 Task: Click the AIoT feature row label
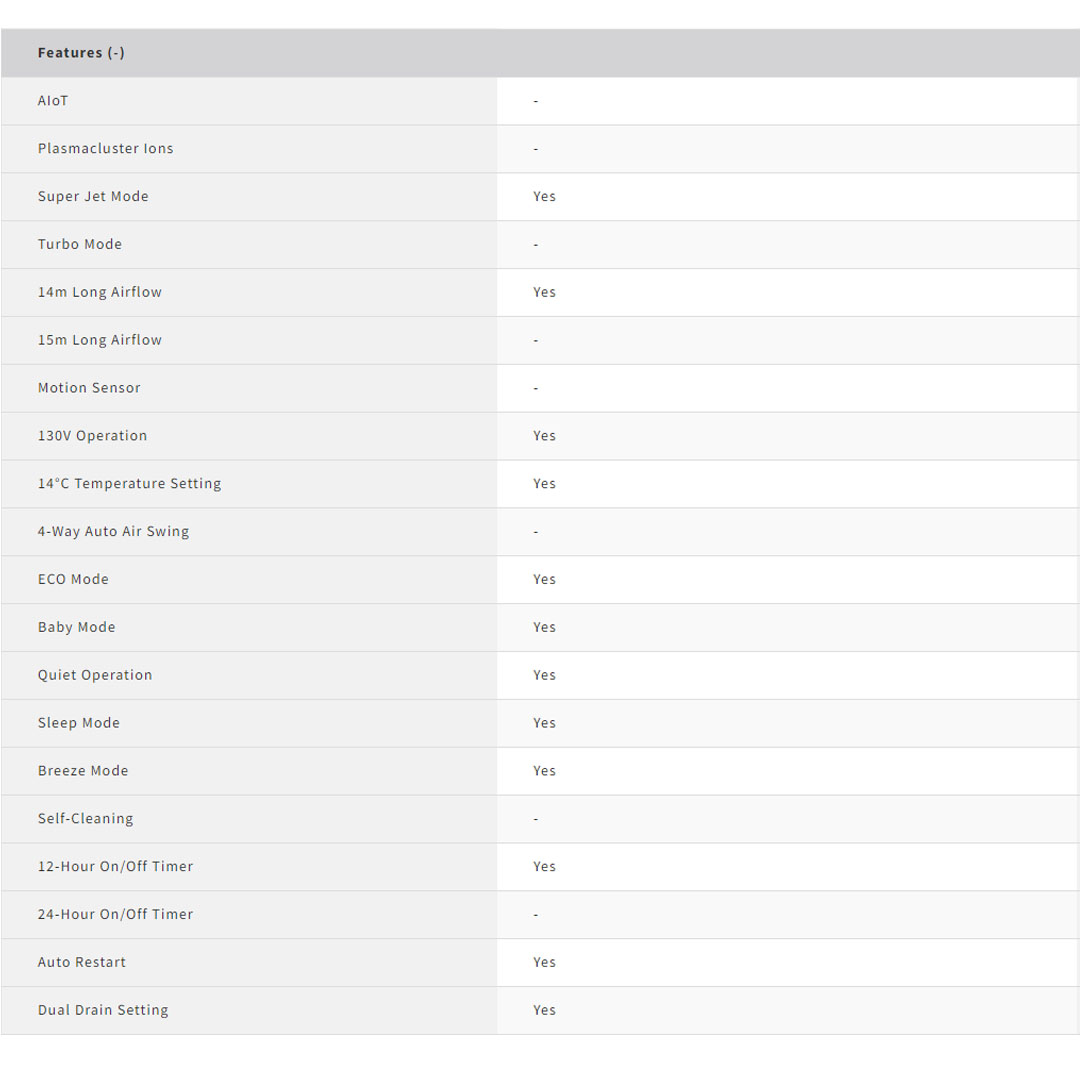click(x=53, y=101)
